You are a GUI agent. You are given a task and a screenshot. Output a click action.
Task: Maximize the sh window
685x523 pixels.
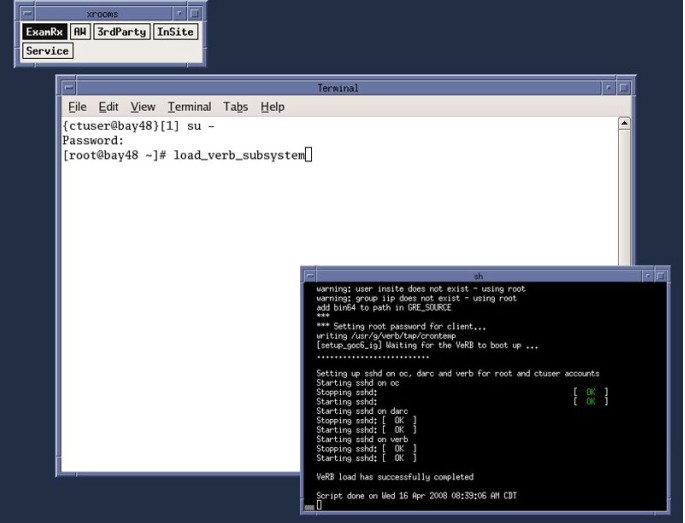tap(660, 275)
